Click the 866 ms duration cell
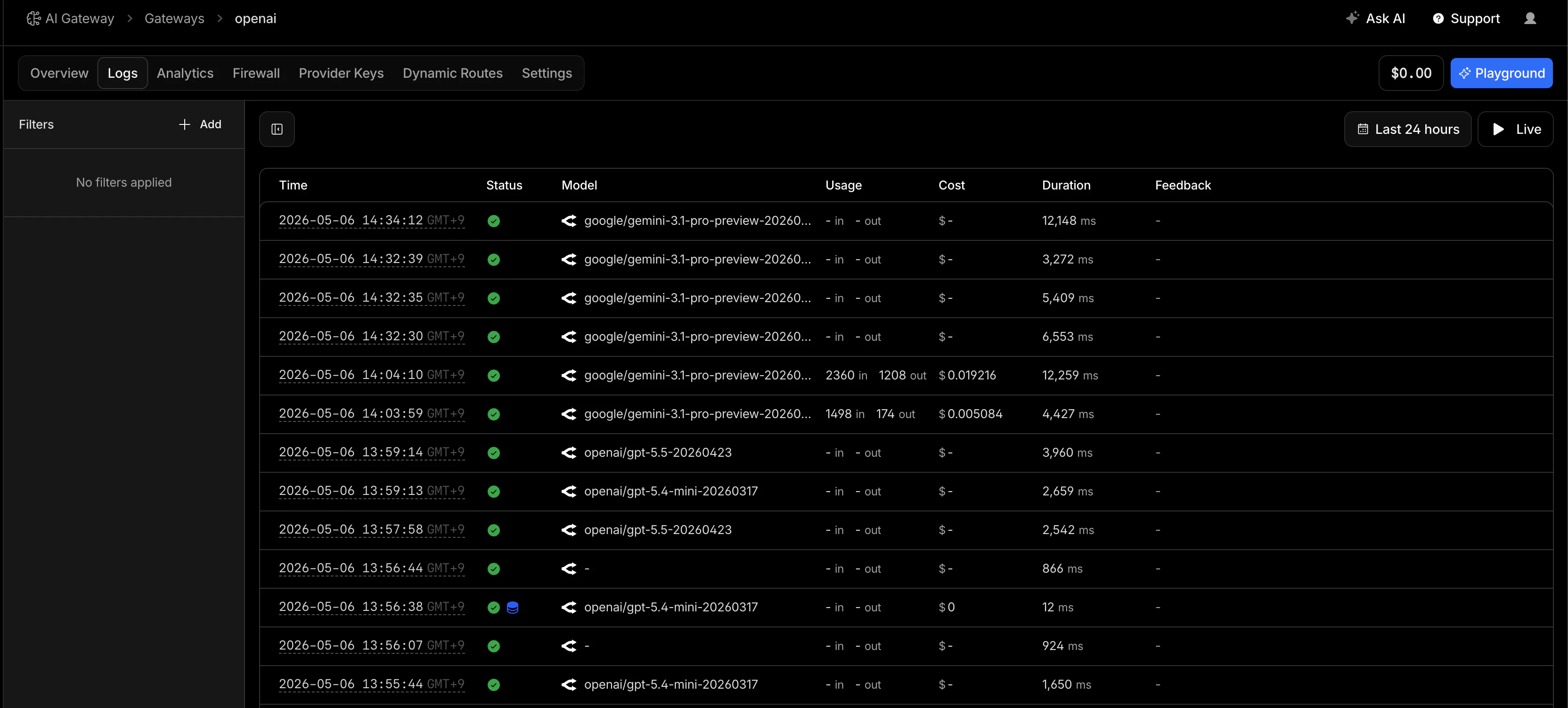The width and height of the screenshot is (1568, 708). click(1062, 568)
